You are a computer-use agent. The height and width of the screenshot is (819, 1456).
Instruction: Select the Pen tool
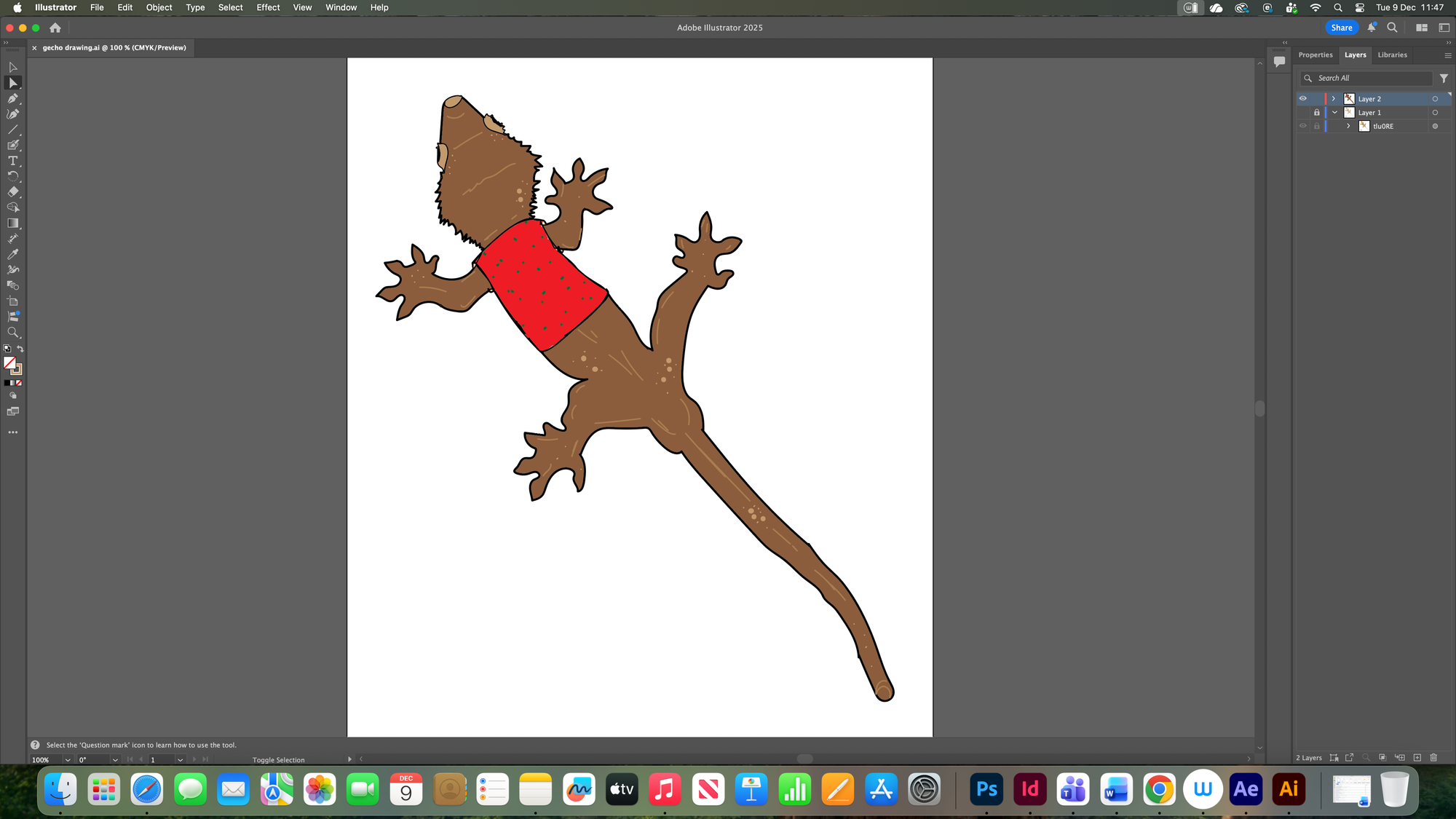point(12,98)
